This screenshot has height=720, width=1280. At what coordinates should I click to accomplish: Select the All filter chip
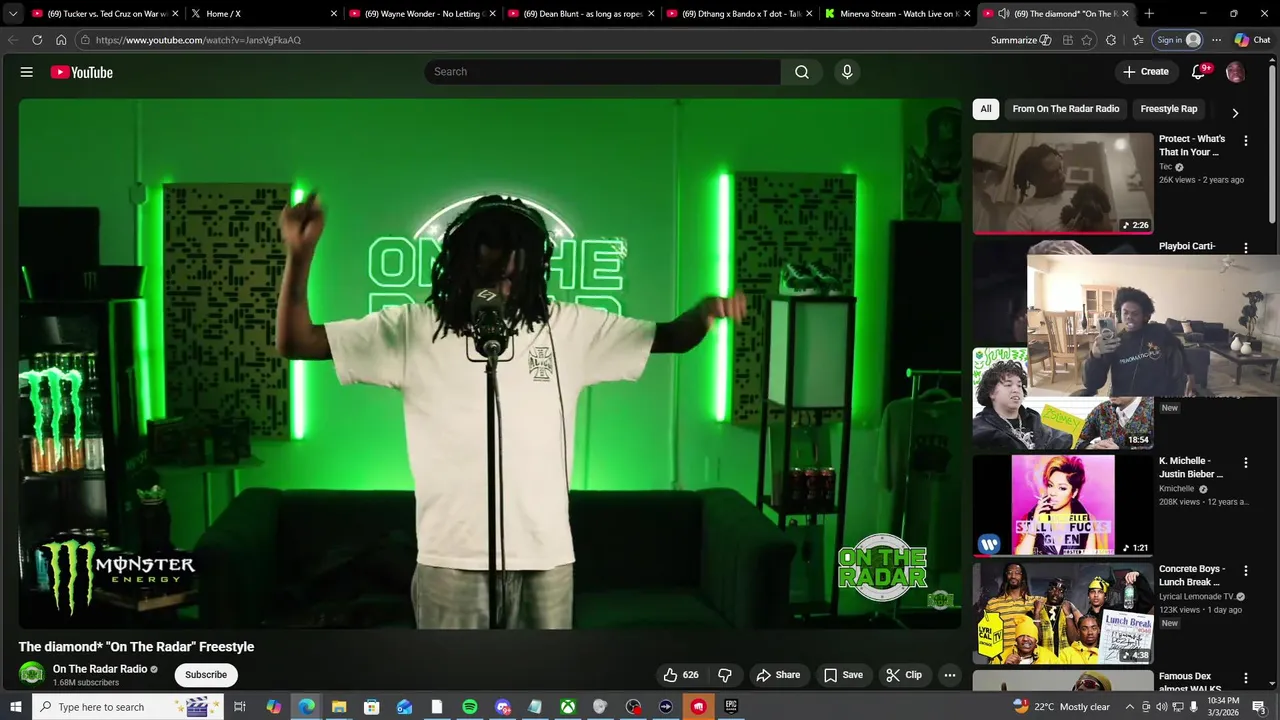[x=986, y=109]
